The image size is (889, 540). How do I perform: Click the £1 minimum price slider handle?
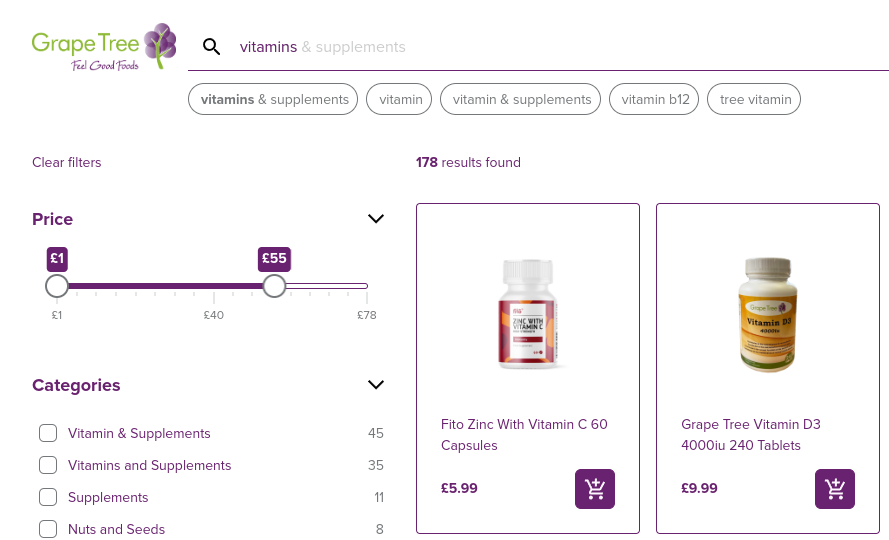57,286
